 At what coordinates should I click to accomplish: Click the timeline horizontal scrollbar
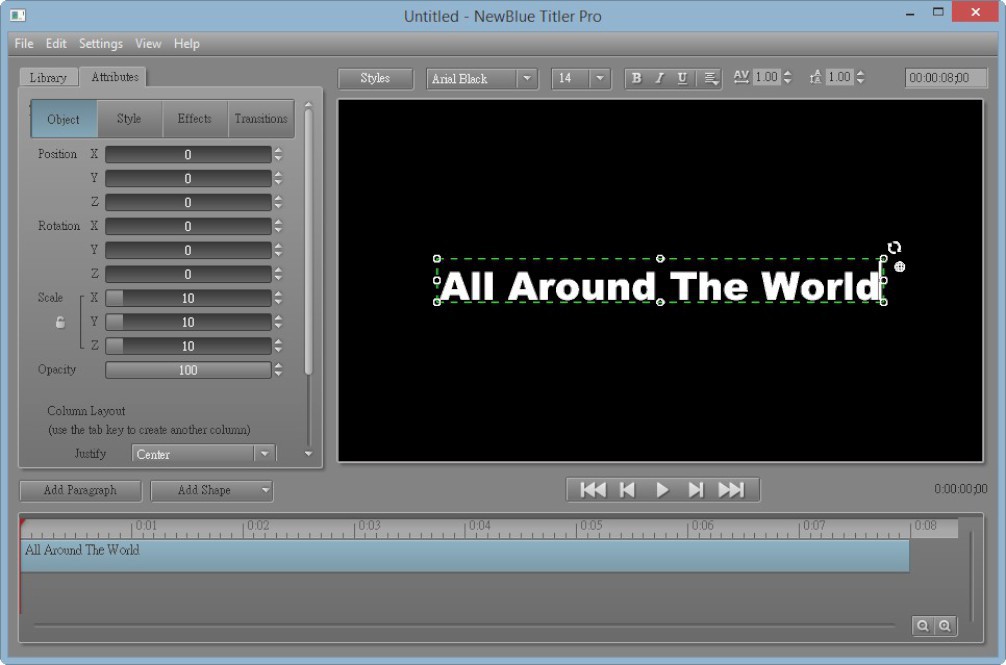(x=465, y=625)
